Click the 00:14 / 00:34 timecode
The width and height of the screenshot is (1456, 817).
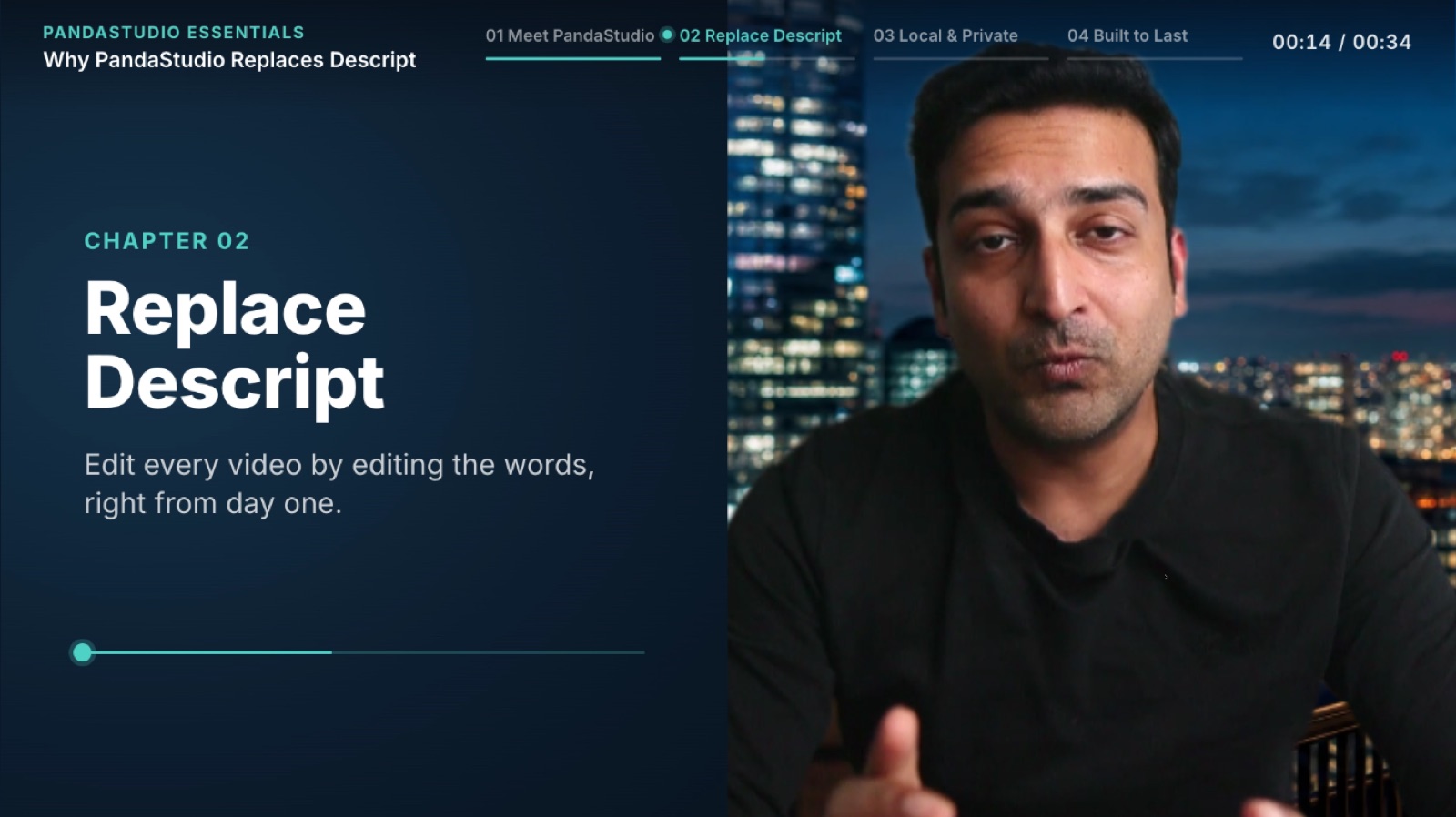click(x=1341, y=42)
